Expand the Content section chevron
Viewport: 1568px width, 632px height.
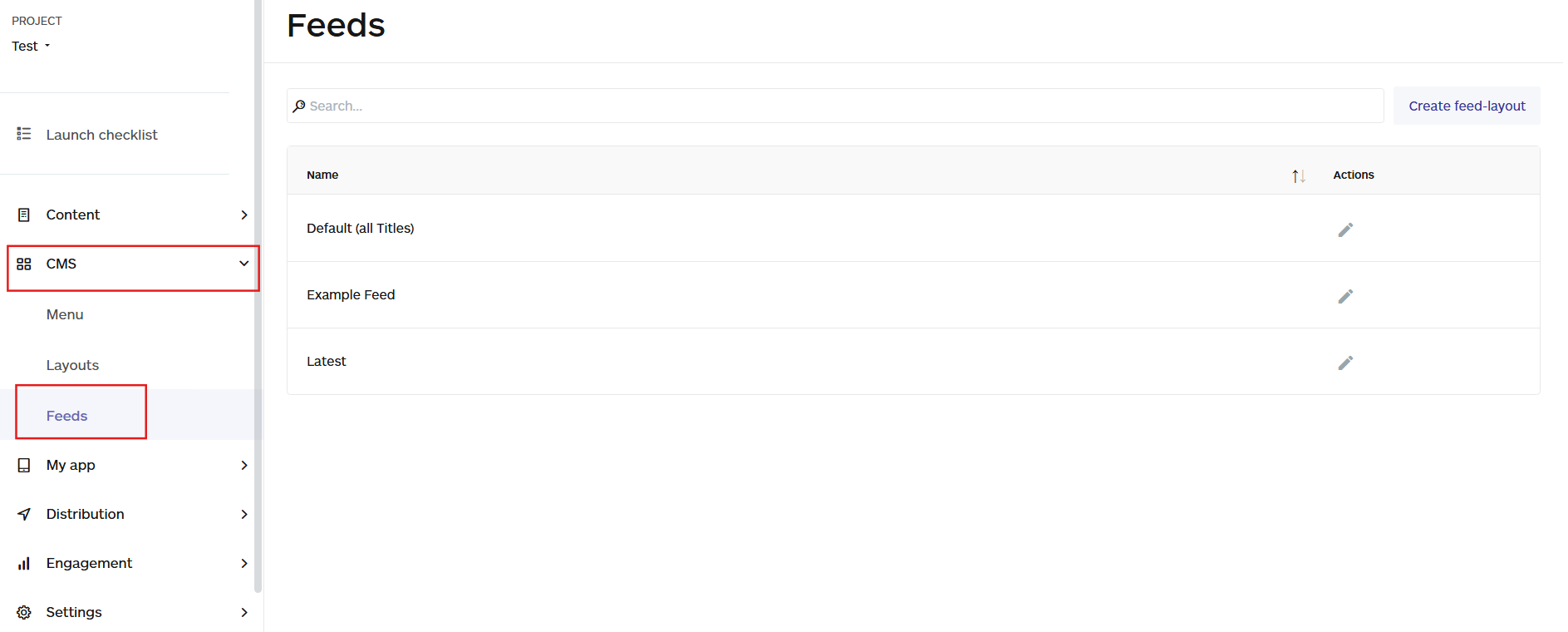(244, 215)
